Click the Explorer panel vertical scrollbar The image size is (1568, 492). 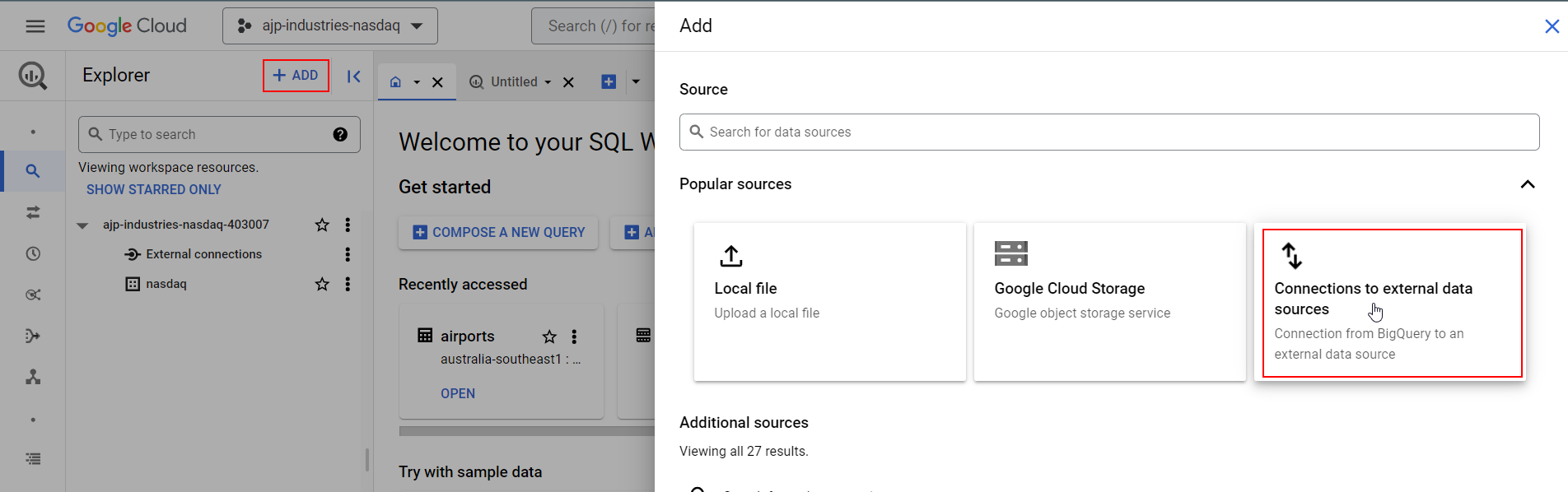[367, 459]
